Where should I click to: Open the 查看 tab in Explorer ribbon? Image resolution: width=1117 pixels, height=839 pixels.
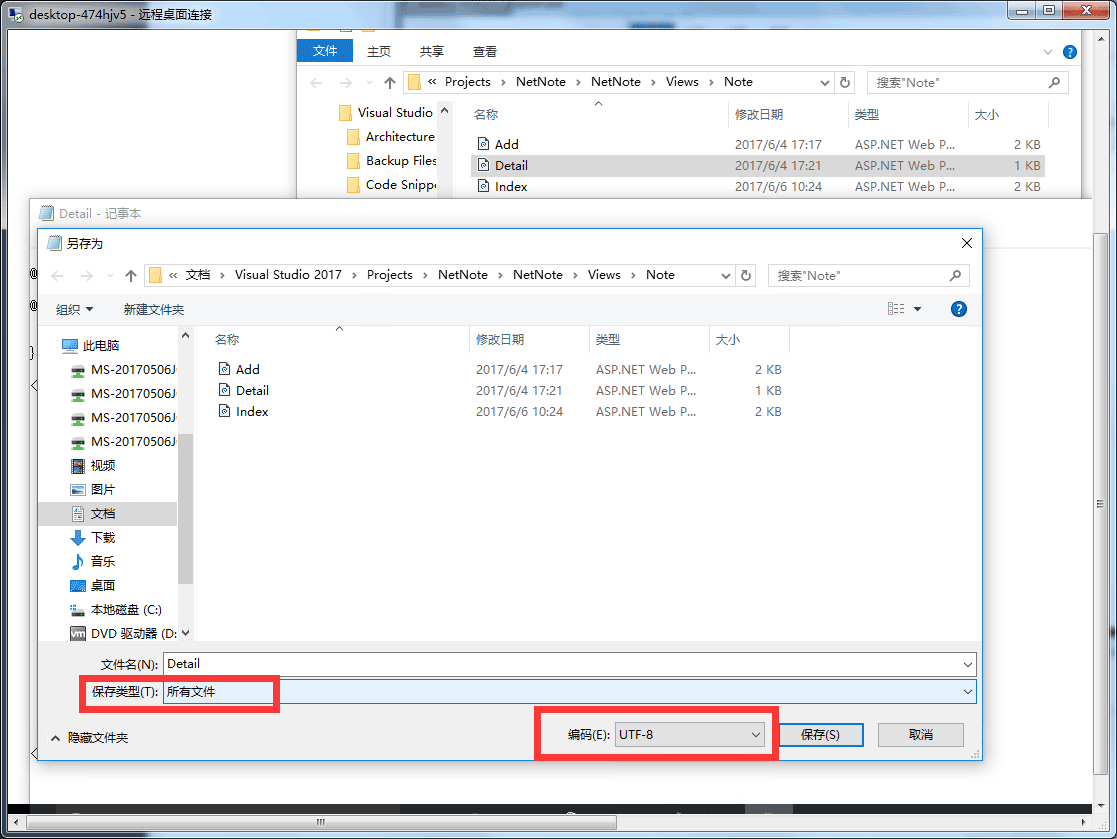tap(485, 51)
